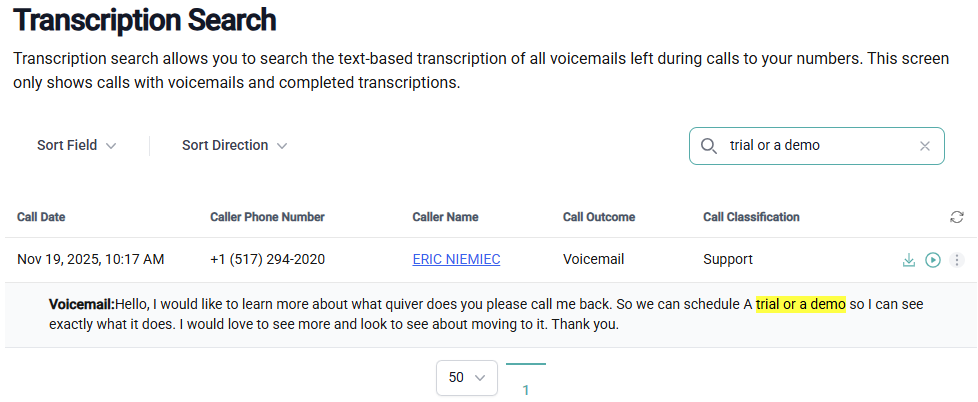Image resolution: width=978 pixels, height=402 pixels.
Task: Go to page 1 of results
Action: pos(526,390)
